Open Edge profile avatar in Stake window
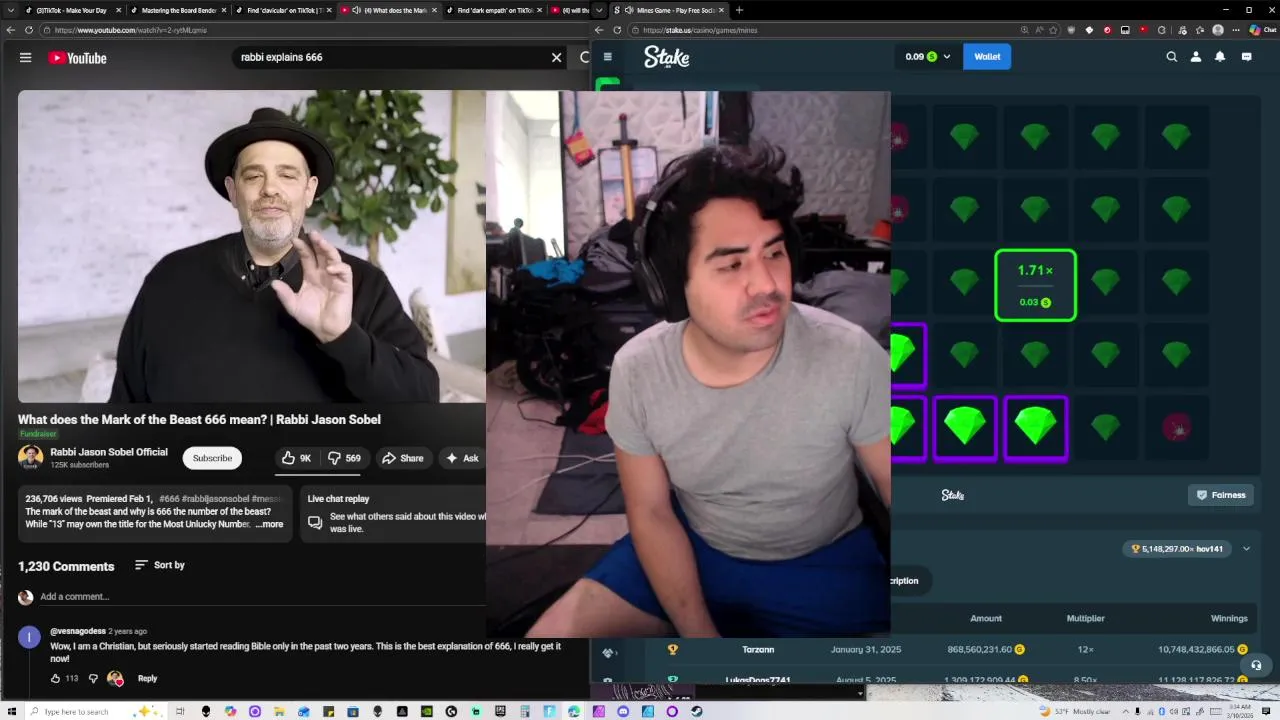The image size is (1280, 720). pos(1217,30)
